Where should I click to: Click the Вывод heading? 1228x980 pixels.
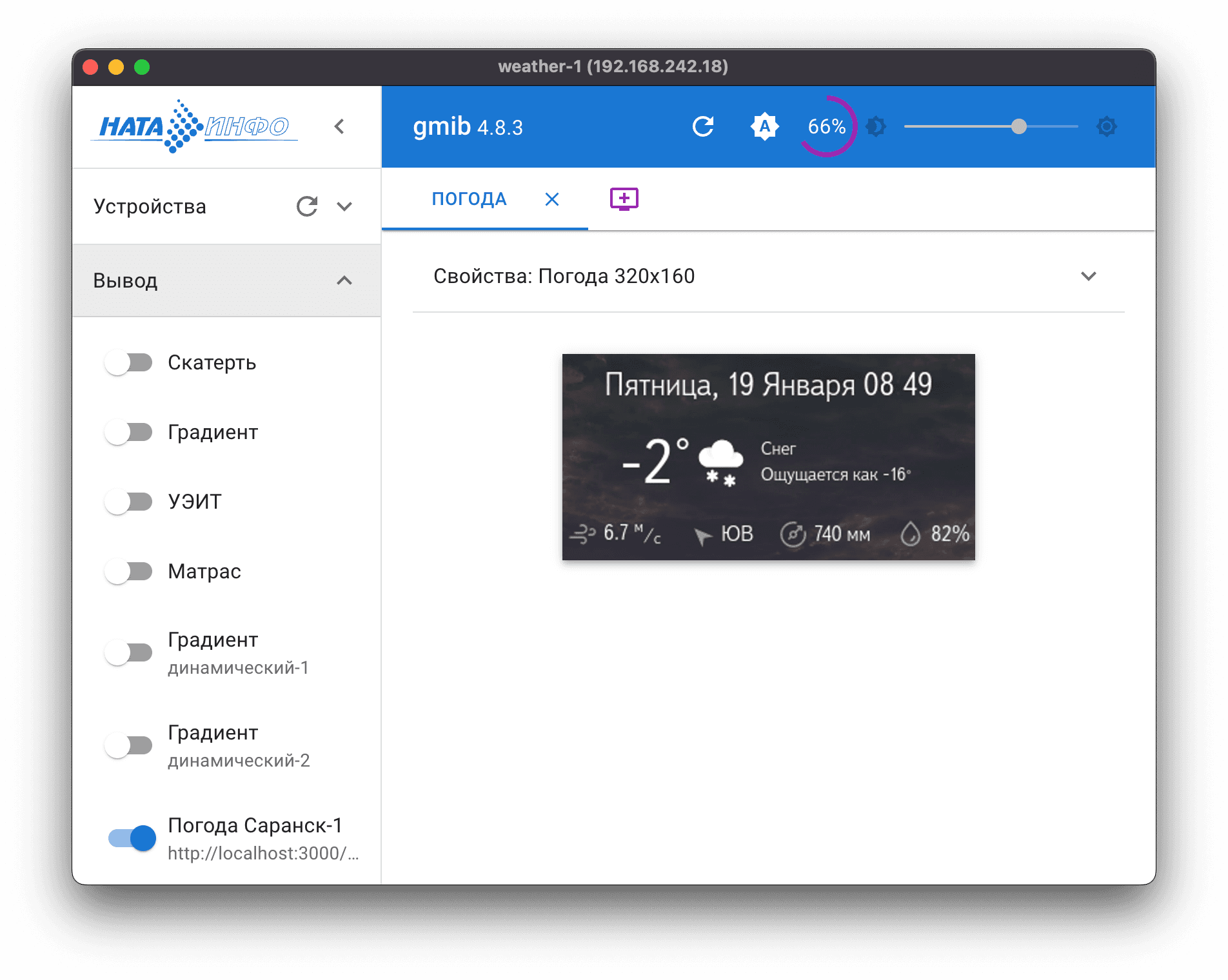point(125,280)
